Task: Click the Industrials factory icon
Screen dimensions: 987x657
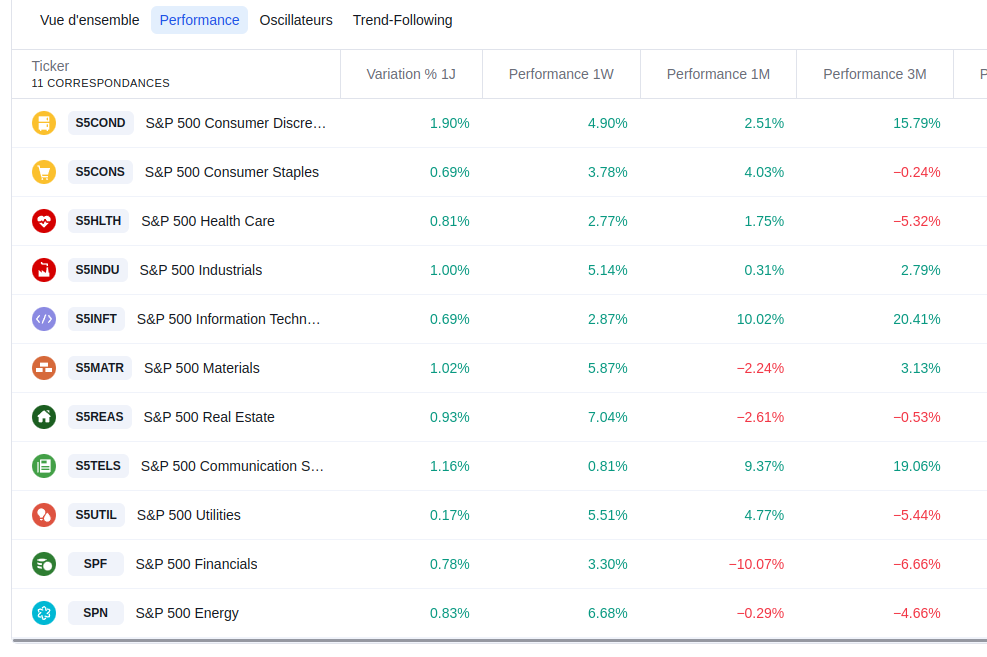Action: click(x=44, y=270)
